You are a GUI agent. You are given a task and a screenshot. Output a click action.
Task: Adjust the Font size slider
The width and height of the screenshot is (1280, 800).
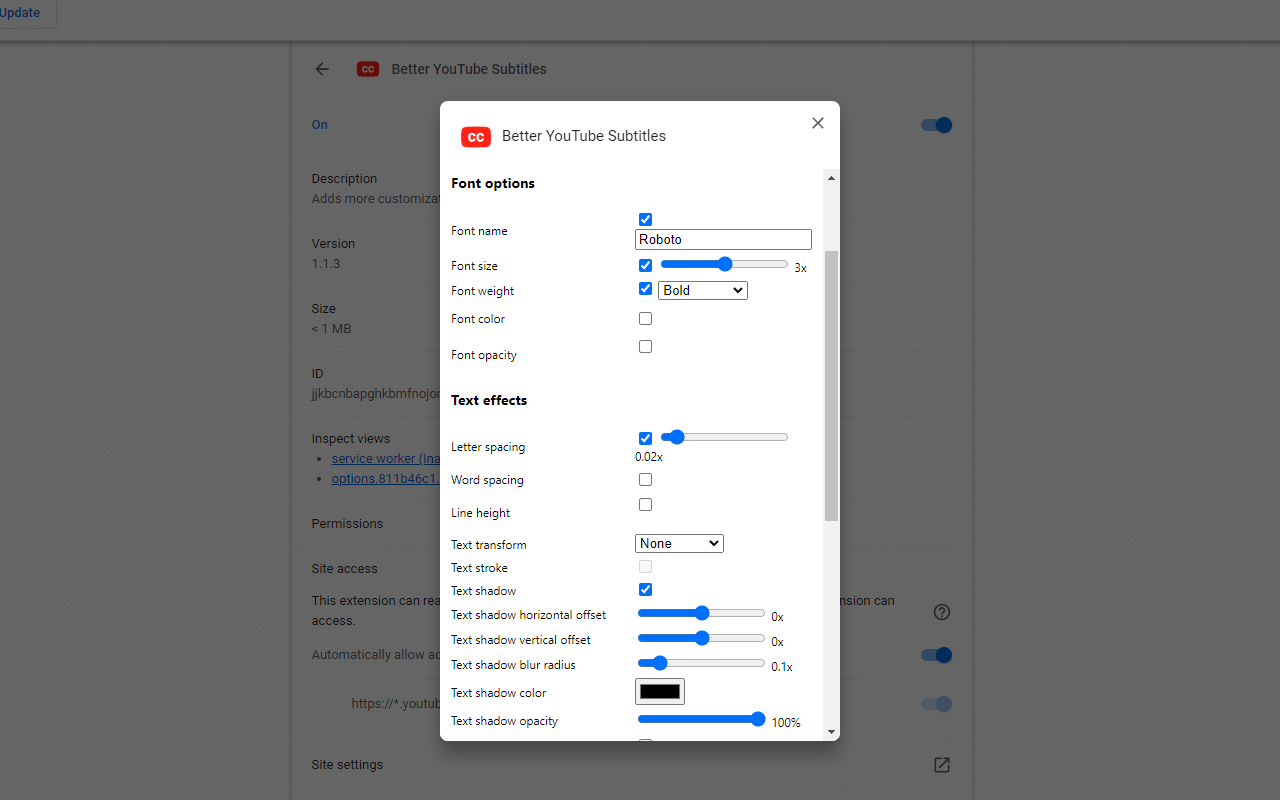724,264
